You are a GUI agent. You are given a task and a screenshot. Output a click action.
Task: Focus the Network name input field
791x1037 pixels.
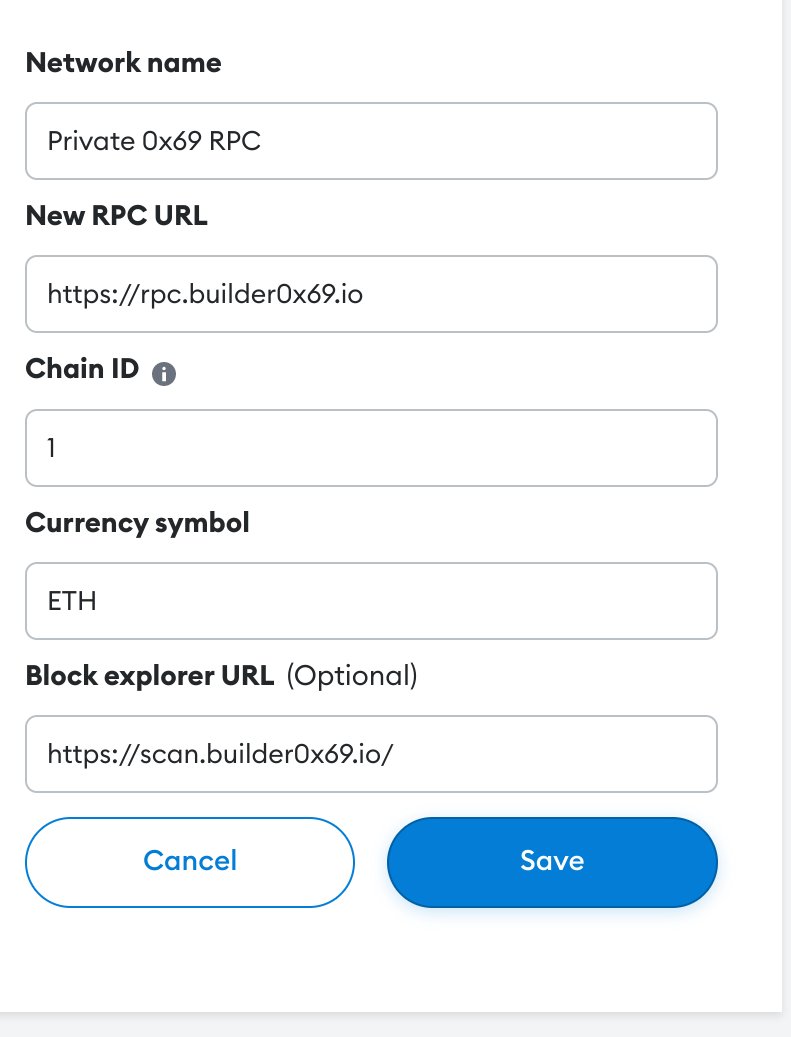point(371,141)
